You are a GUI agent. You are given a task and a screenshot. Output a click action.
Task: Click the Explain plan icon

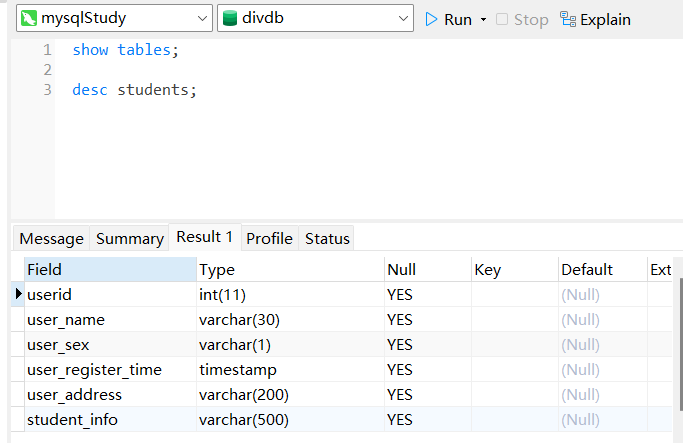pos(568,19)
